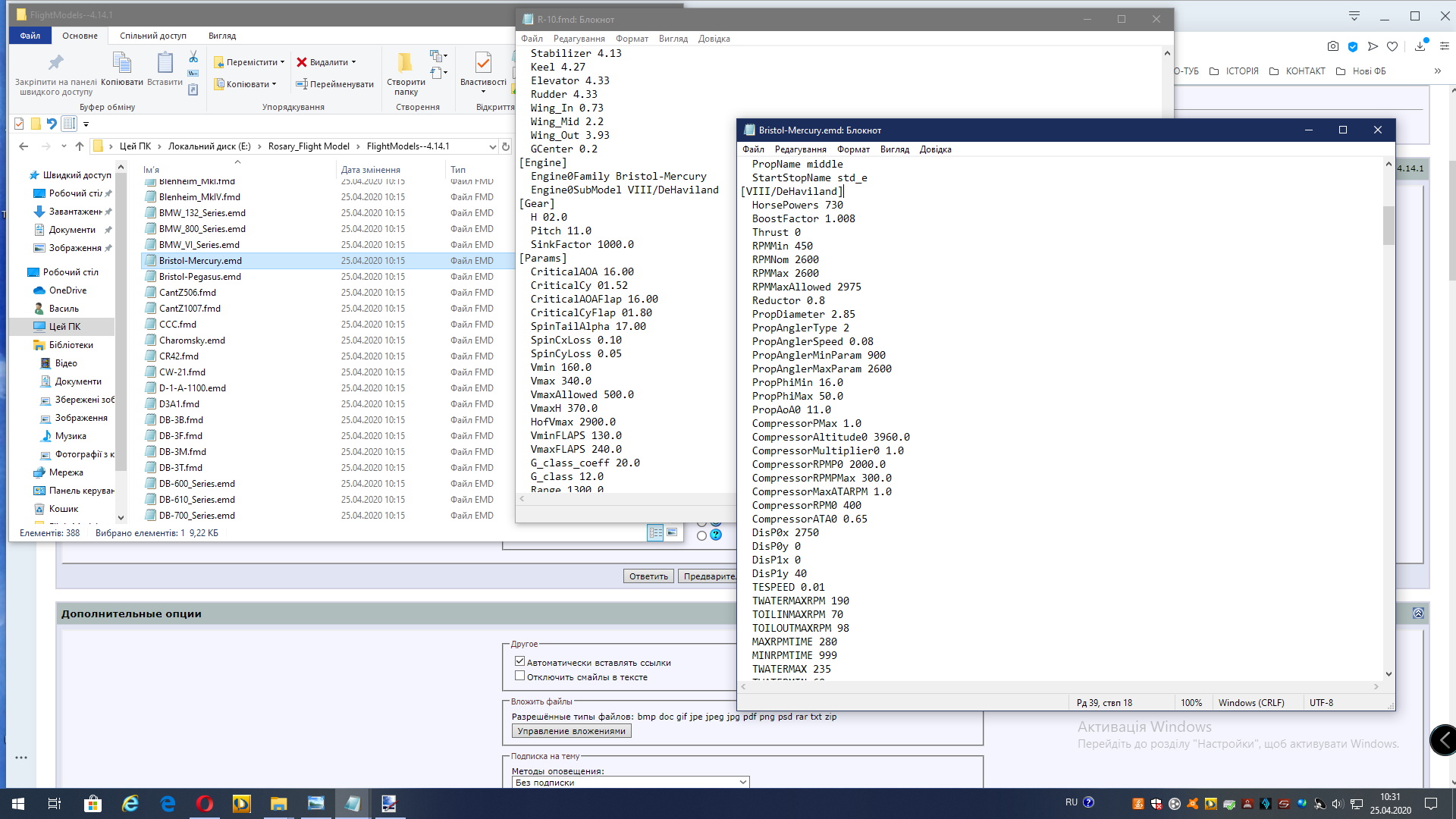Click the Properties icon in ribbon

[x=482, y=63]
